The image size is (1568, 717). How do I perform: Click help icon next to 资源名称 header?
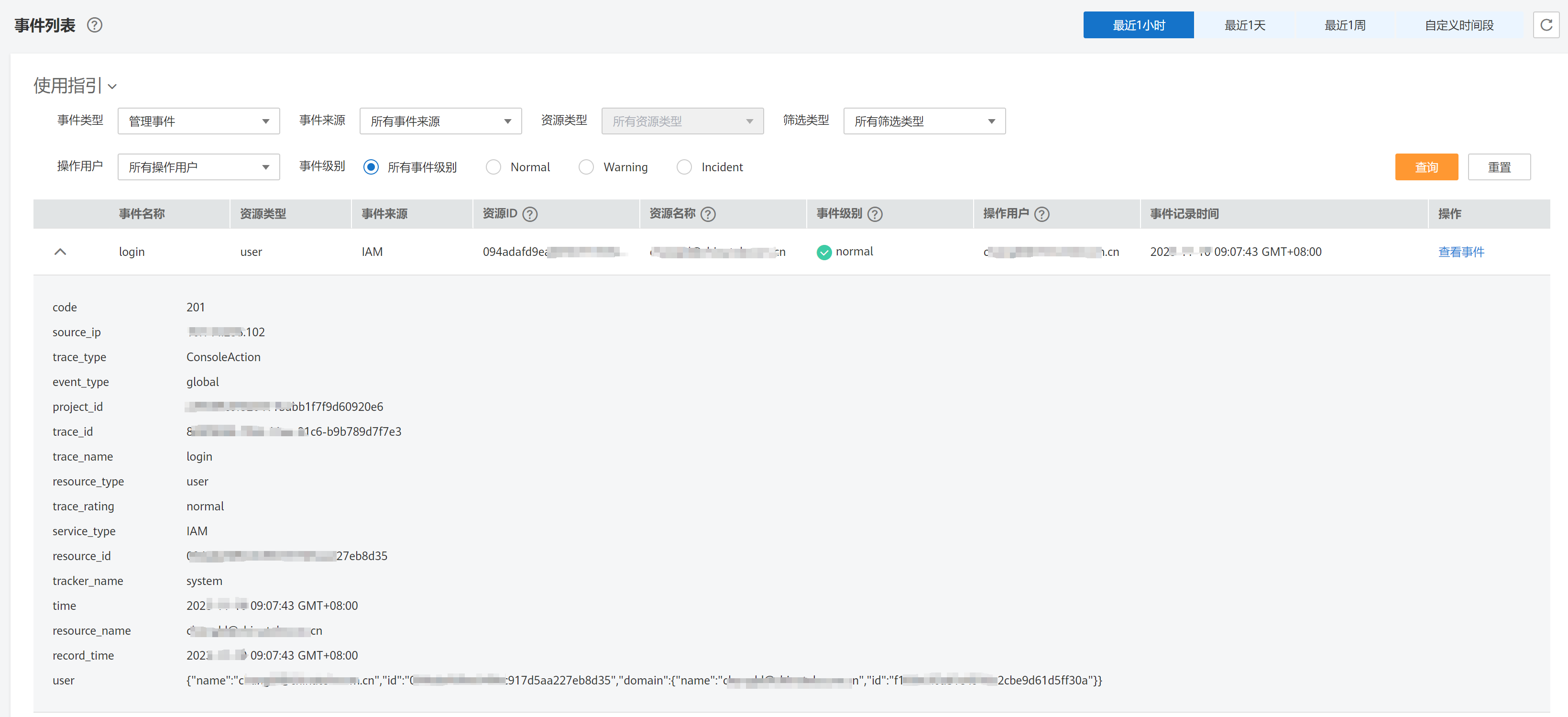coord(708,214)
